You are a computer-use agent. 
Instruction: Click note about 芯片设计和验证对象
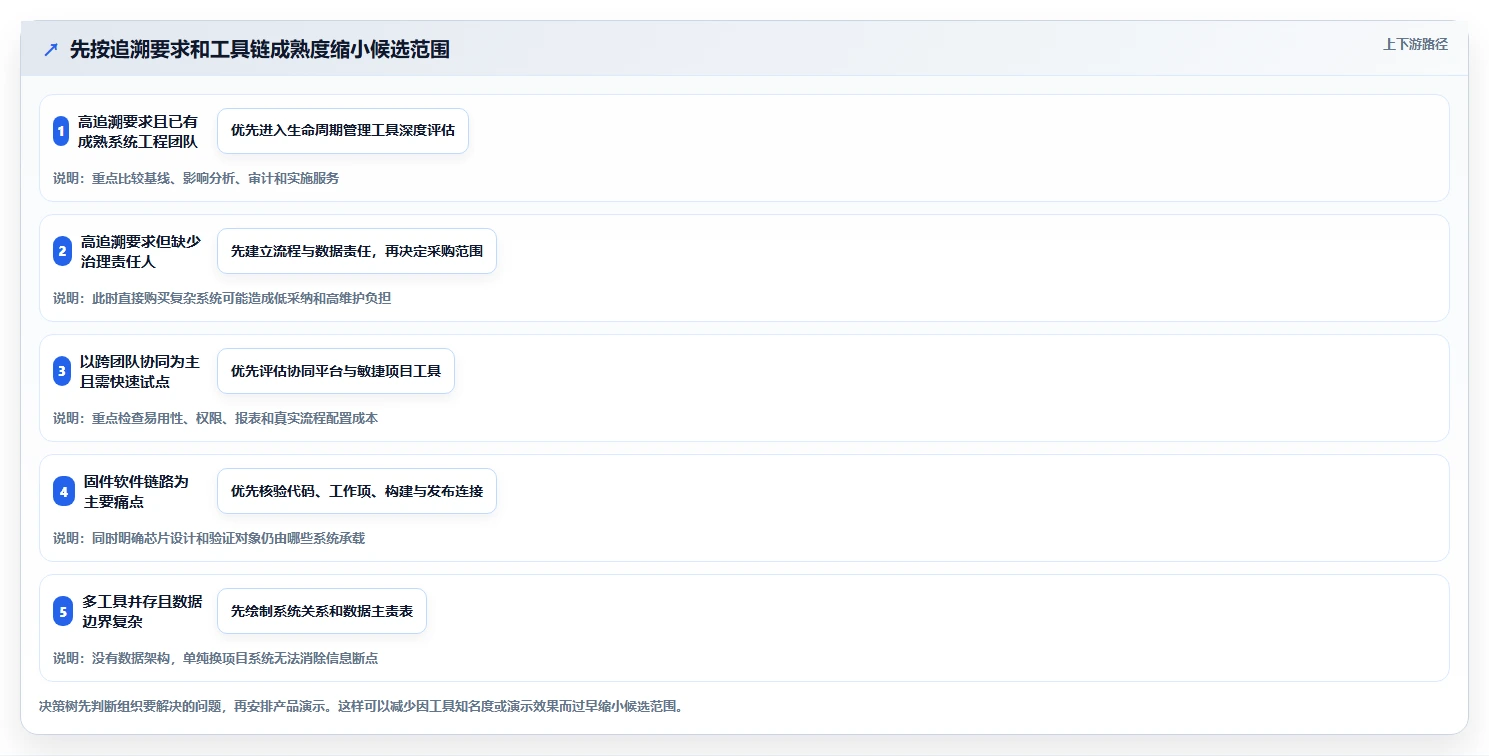pyautogui.click(x=209, y=538)
